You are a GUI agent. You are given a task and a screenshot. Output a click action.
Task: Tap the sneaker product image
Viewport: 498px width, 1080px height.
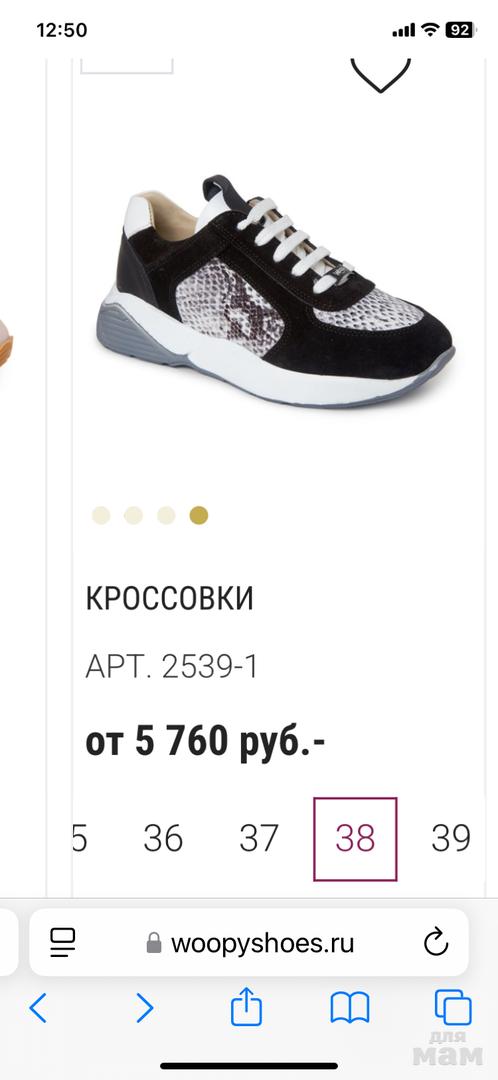point(276,291)
